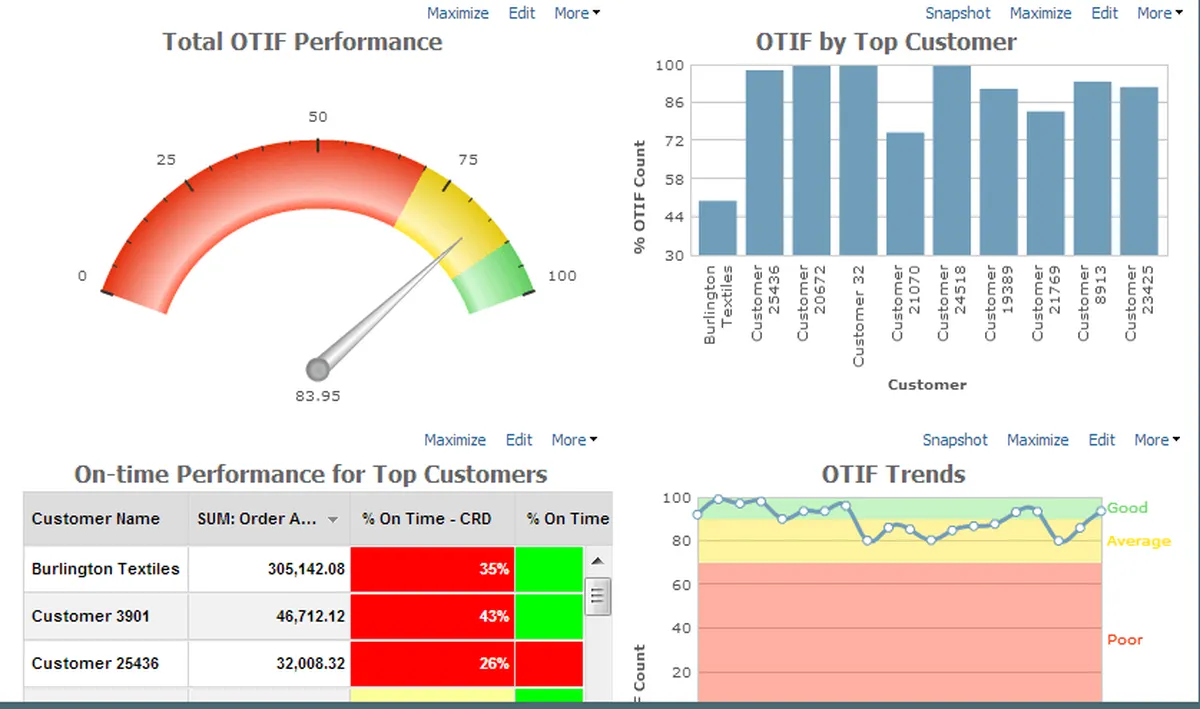Click the % On Time - CRD header
The height and width of the screenshot is (709, 1200).
coord(432,519)
